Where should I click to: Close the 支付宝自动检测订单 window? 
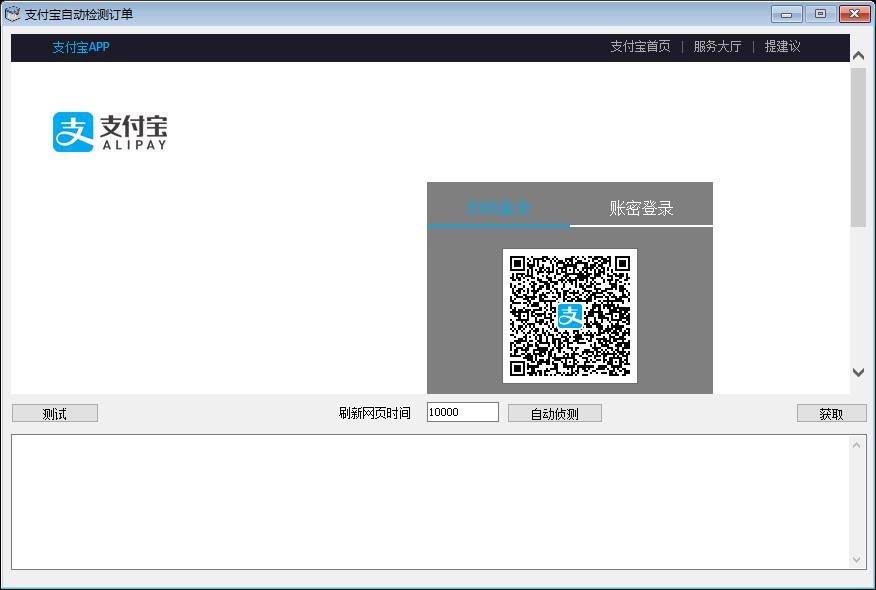(855, 14)
